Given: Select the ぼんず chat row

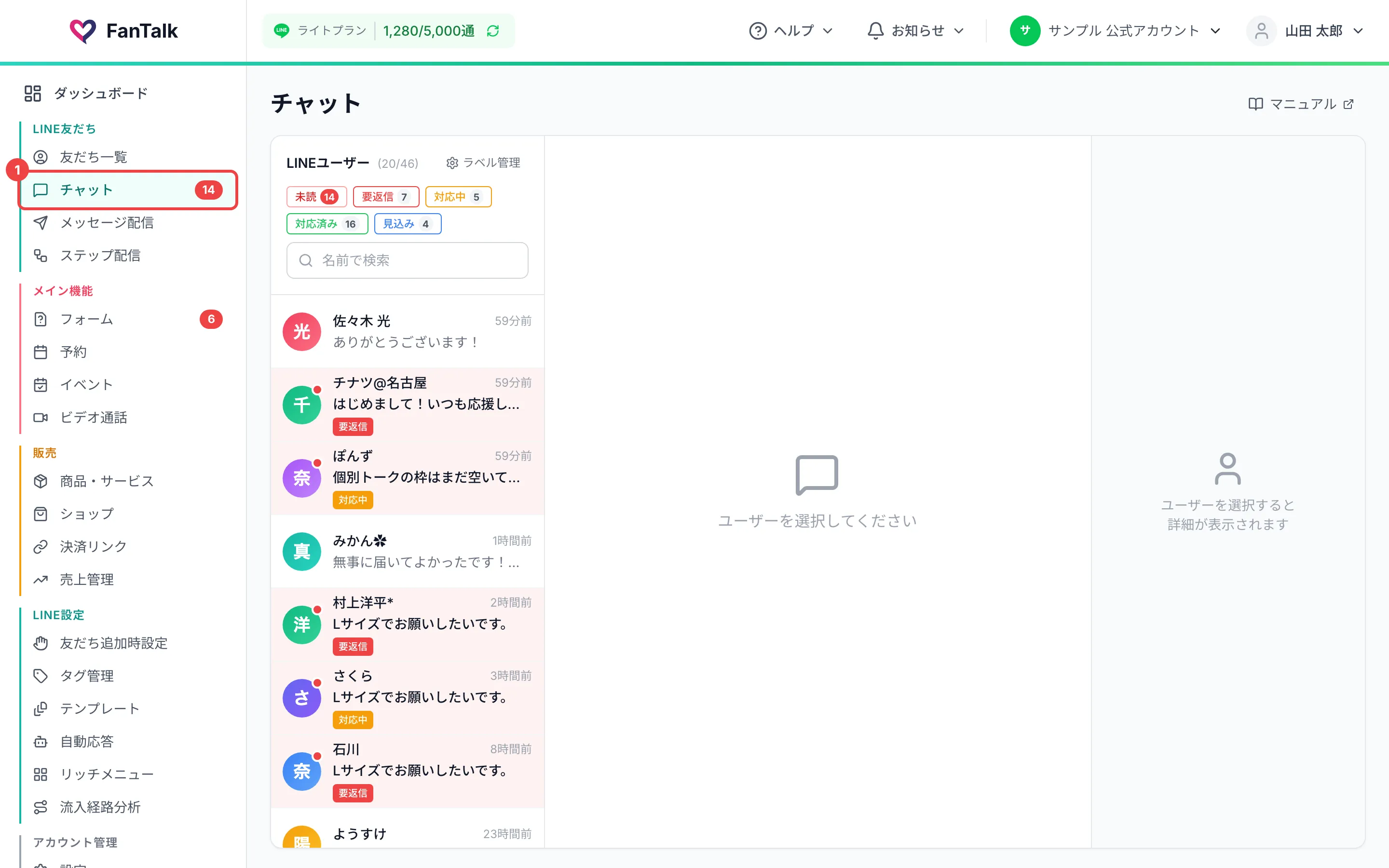Looking at the screenshot, I should click(407, 477).
